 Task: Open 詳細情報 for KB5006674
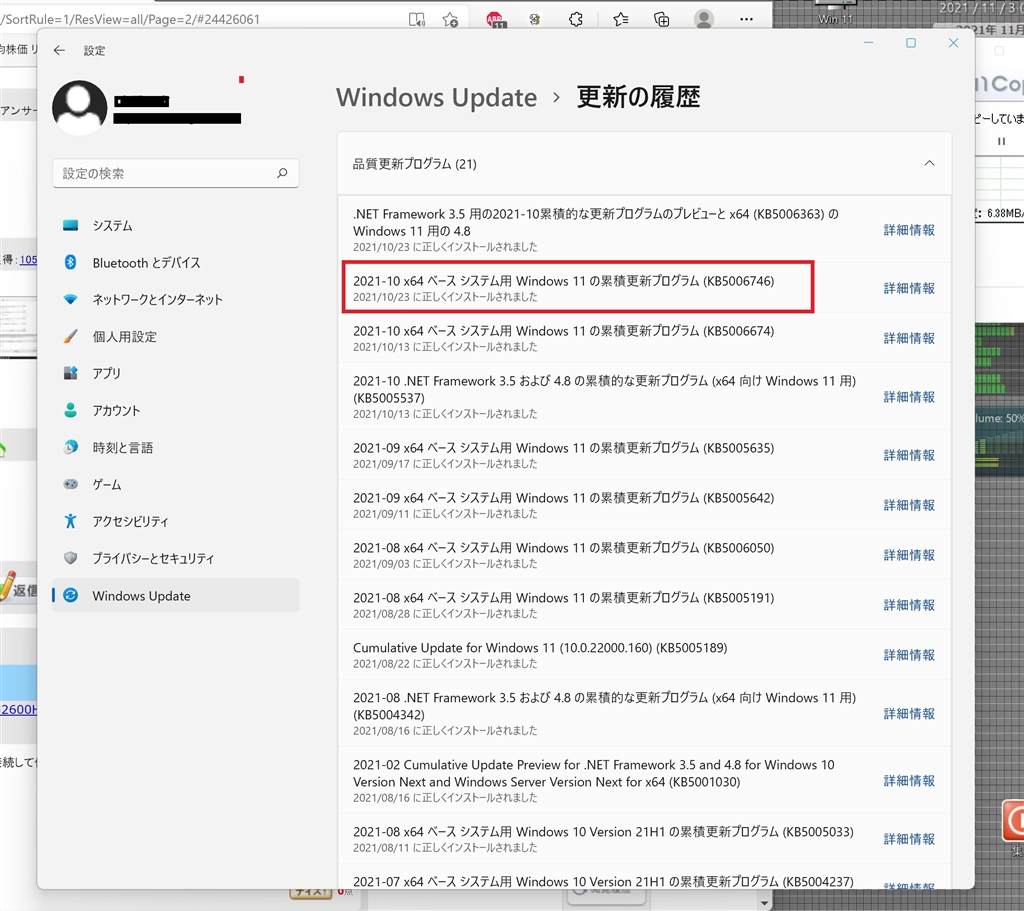pyautogui.click(x=909, y=338)
